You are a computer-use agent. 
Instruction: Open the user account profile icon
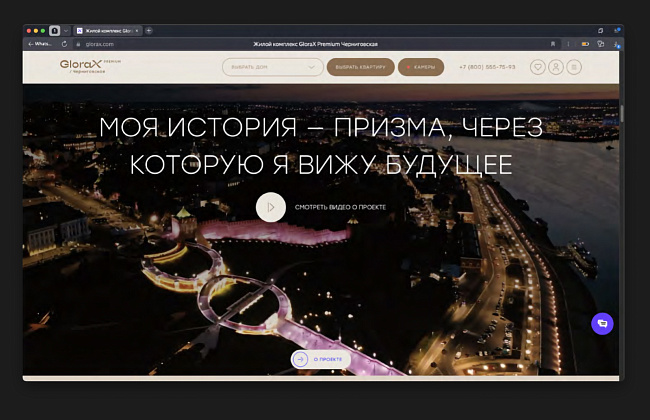pos(556,67)
